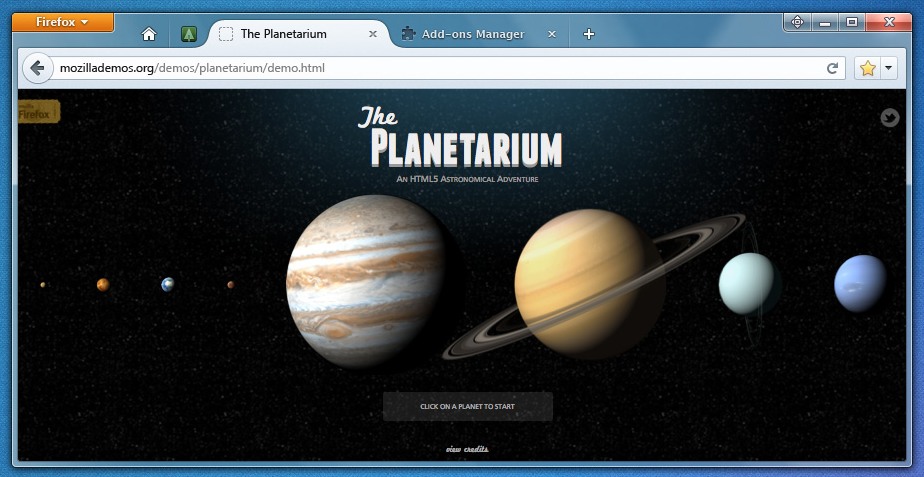Switch to the Add-ons Manager tab
This screenshot has width=924, height=477.
tap(472, 34)
